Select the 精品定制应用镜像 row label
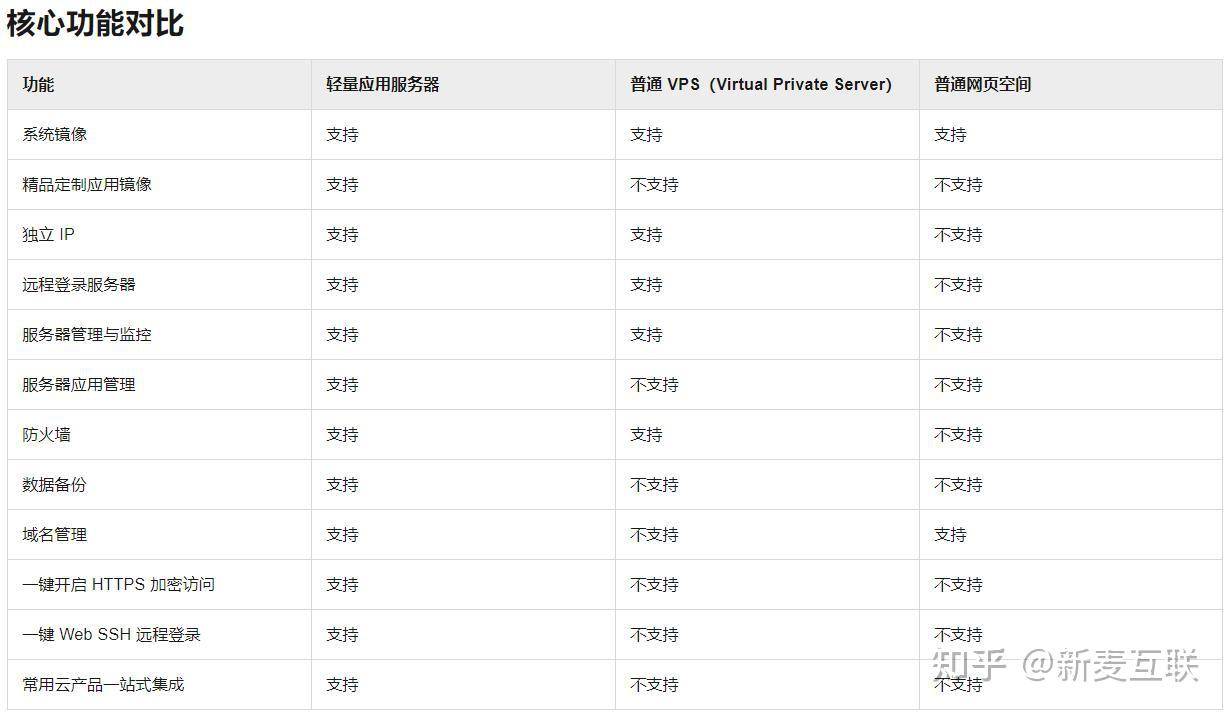The image size is (1230, 715). click(87, 185)
